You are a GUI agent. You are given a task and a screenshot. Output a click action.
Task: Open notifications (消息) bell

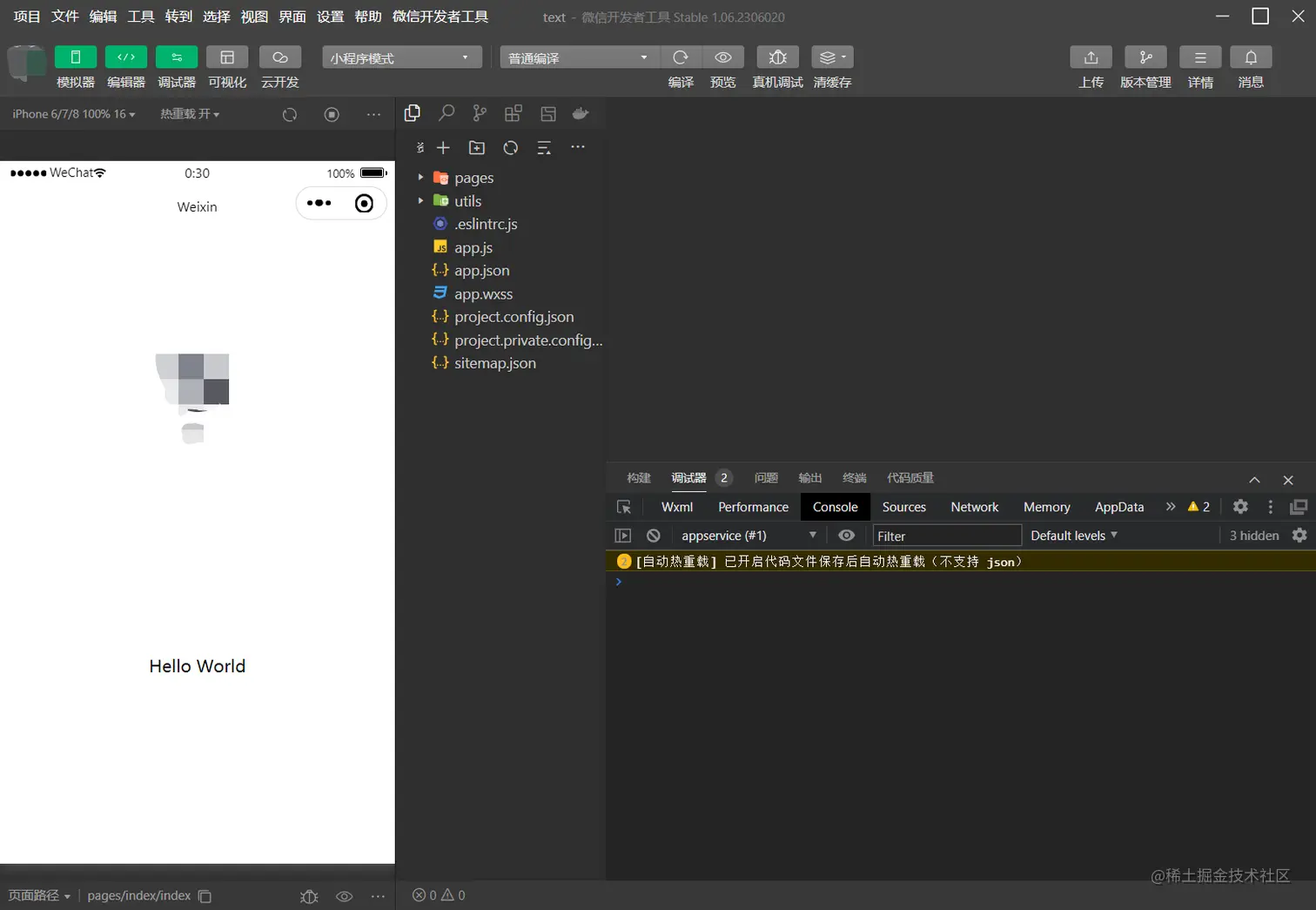click(1251, 57)
